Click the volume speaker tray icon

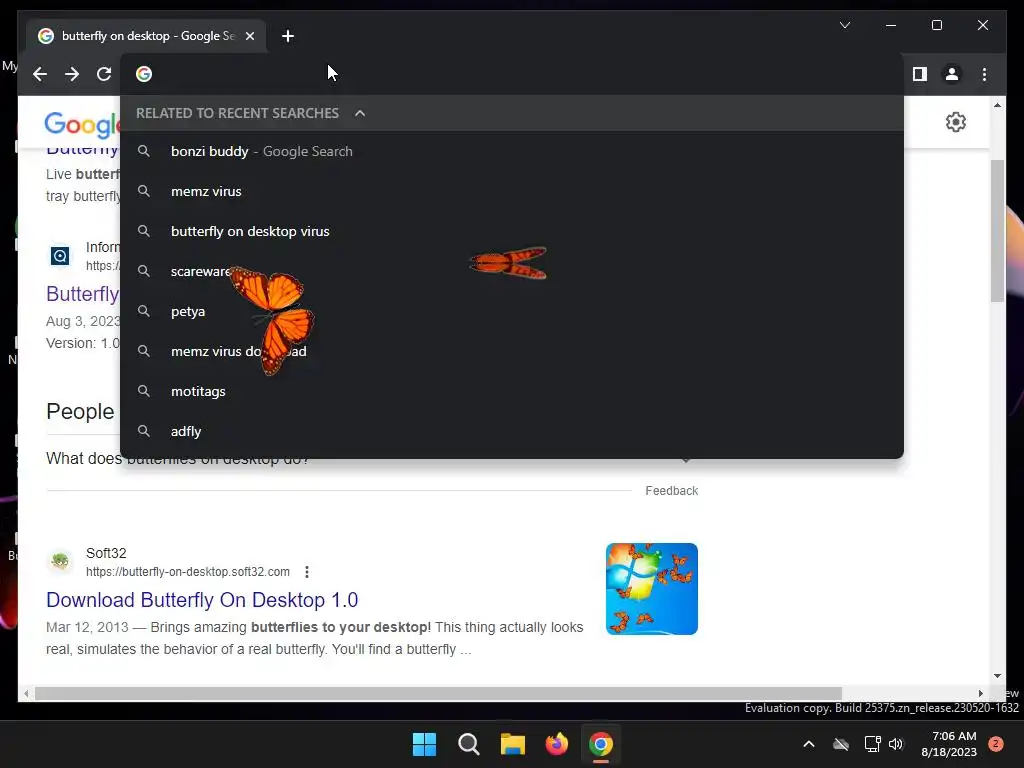[896, 744]
